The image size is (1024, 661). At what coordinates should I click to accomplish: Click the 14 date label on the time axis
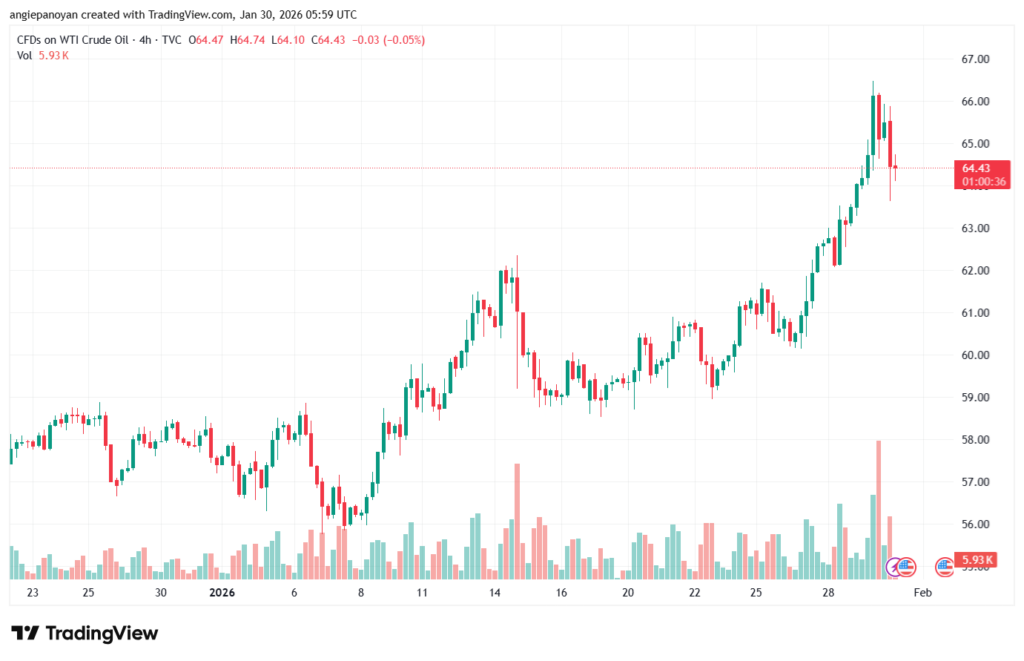click(494, 593)
